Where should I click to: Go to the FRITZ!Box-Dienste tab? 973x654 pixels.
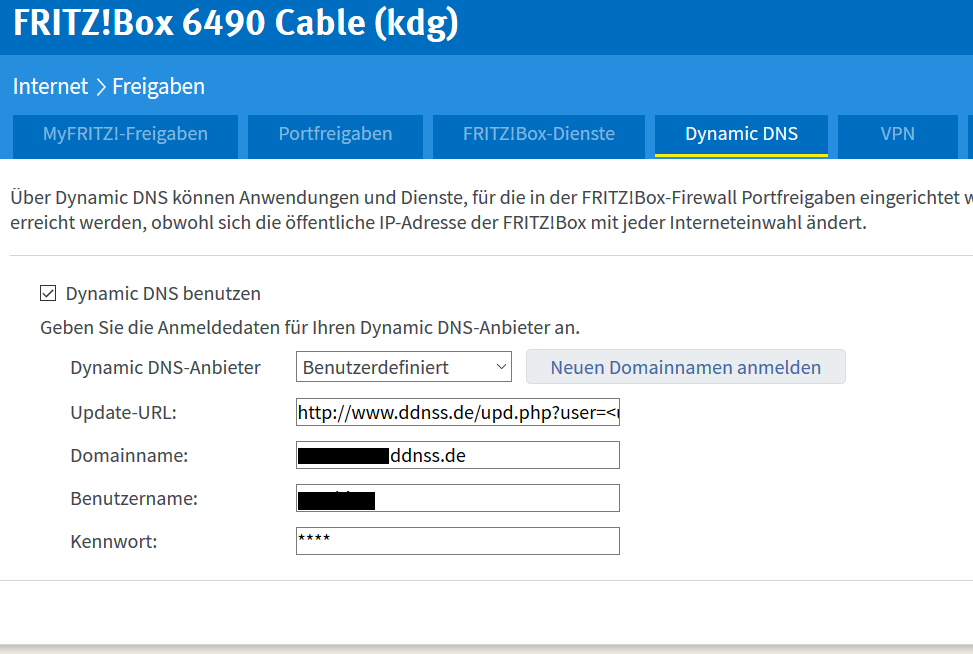(538, 134)
